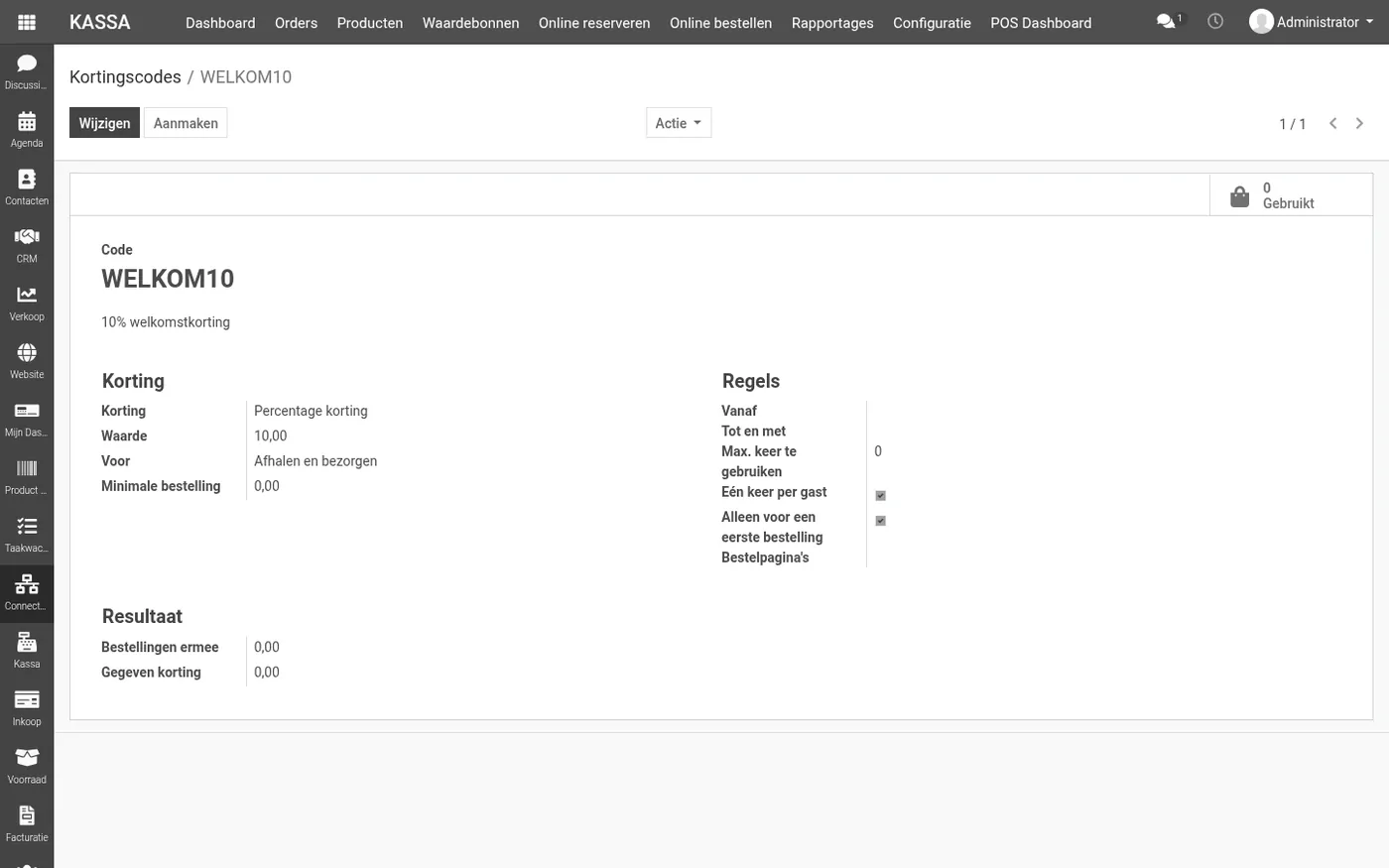This screenshot has height=868, width=1389.
Task: Open the Configuratie menu
Action: [x=932, y=22]
